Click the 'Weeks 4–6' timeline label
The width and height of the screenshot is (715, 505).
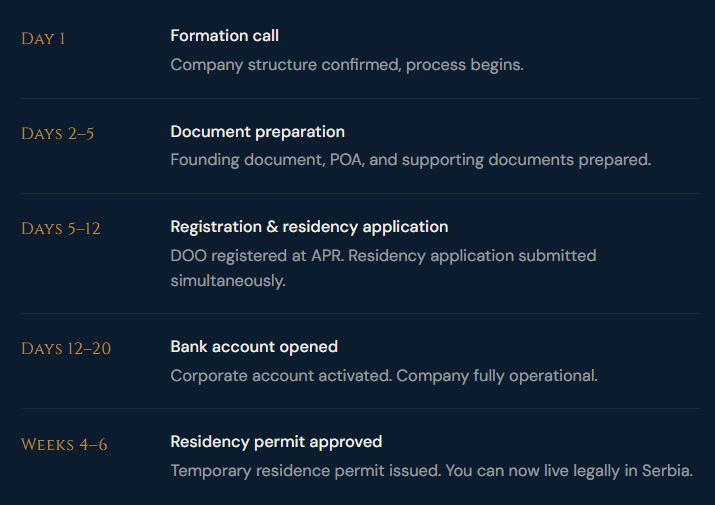tap(63, 444)
